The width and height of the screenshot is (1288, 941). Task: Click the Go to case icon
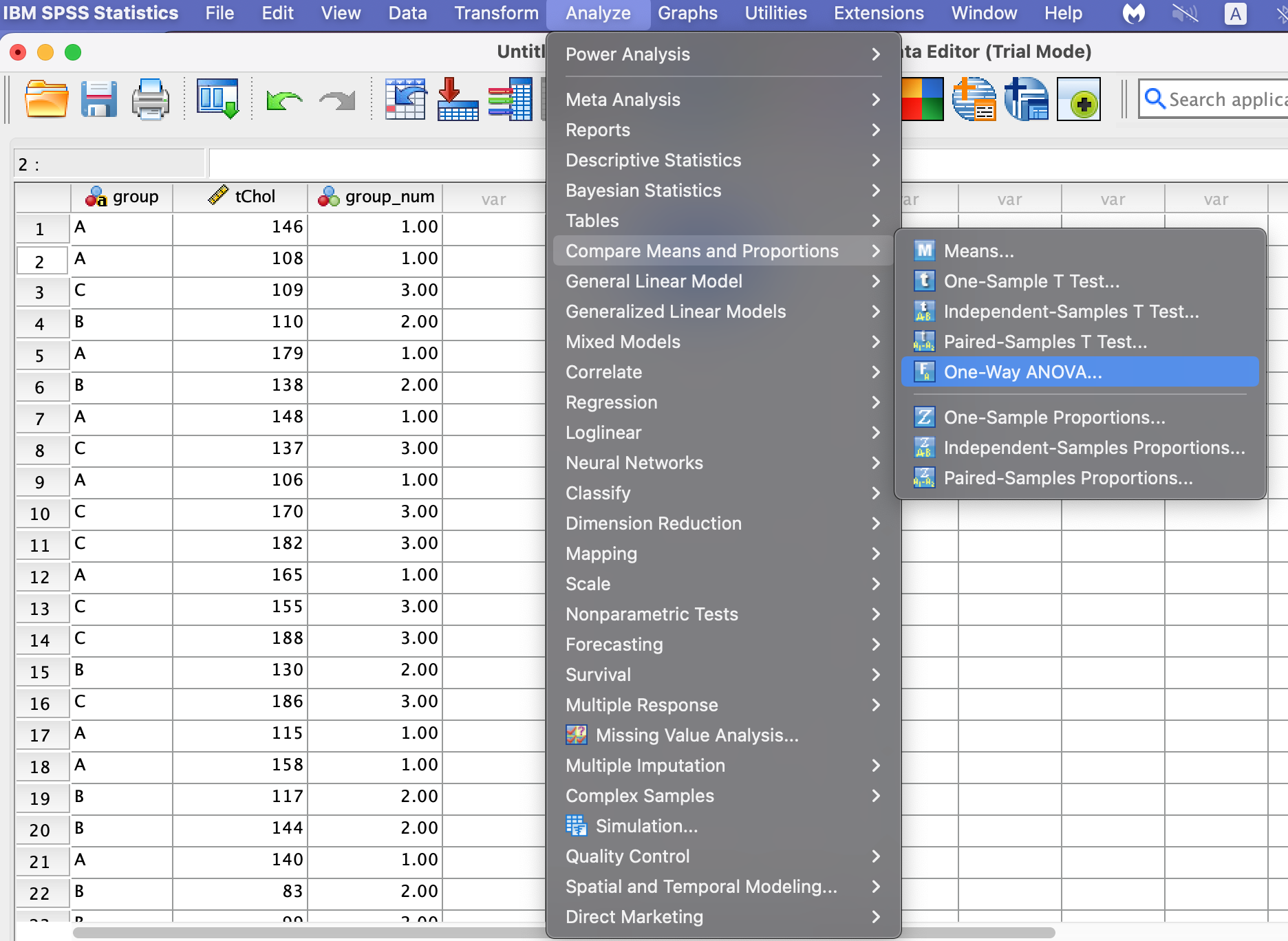tap(405, 99)
